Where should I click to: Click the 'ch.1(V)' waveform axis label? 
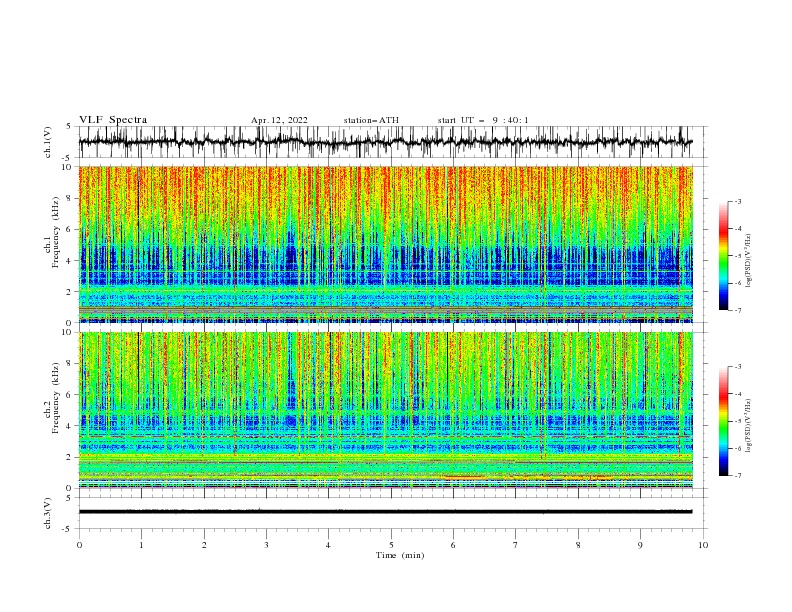pos(48,142)
